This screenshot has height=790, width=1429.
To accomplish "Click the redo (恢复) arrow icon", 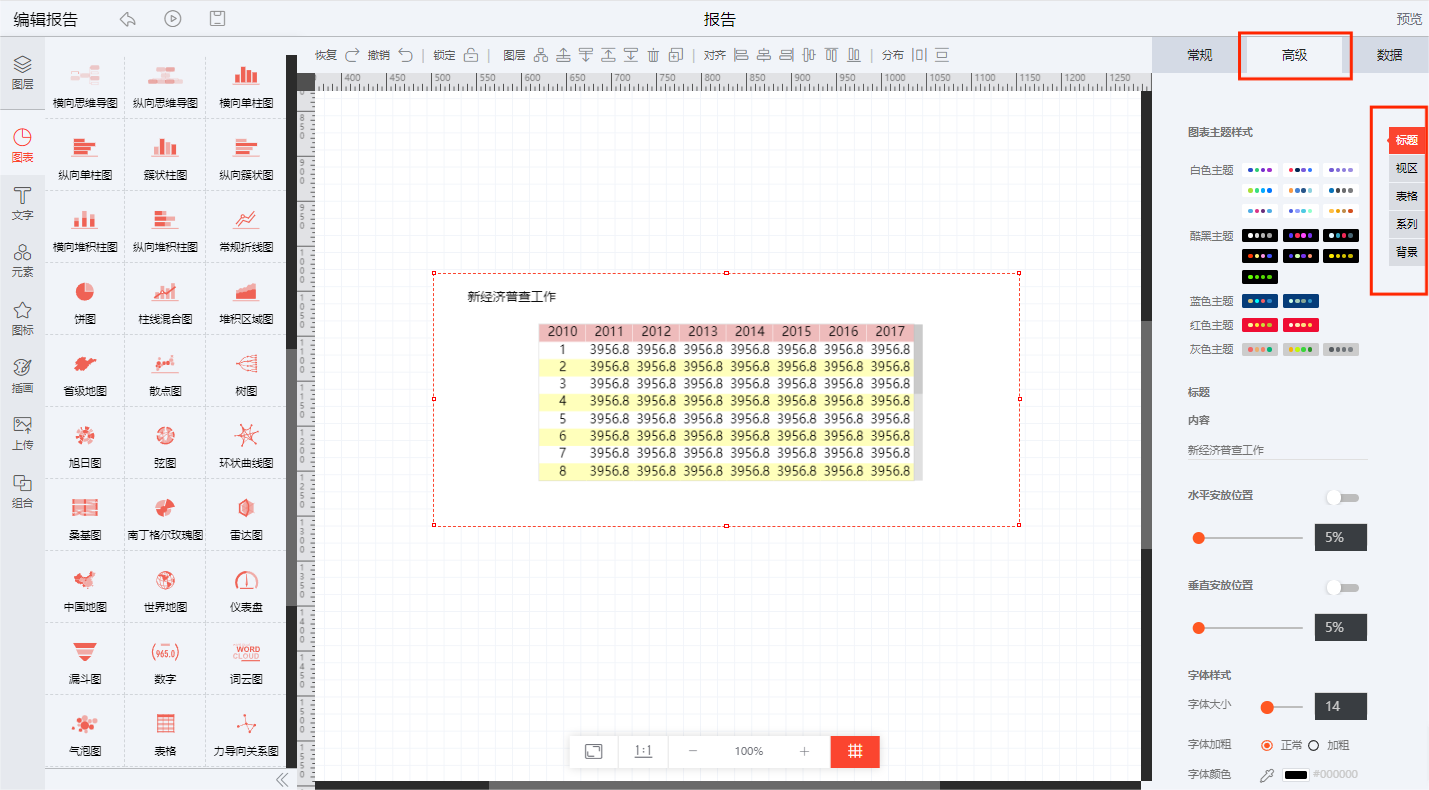I will (x=352, y=55).
